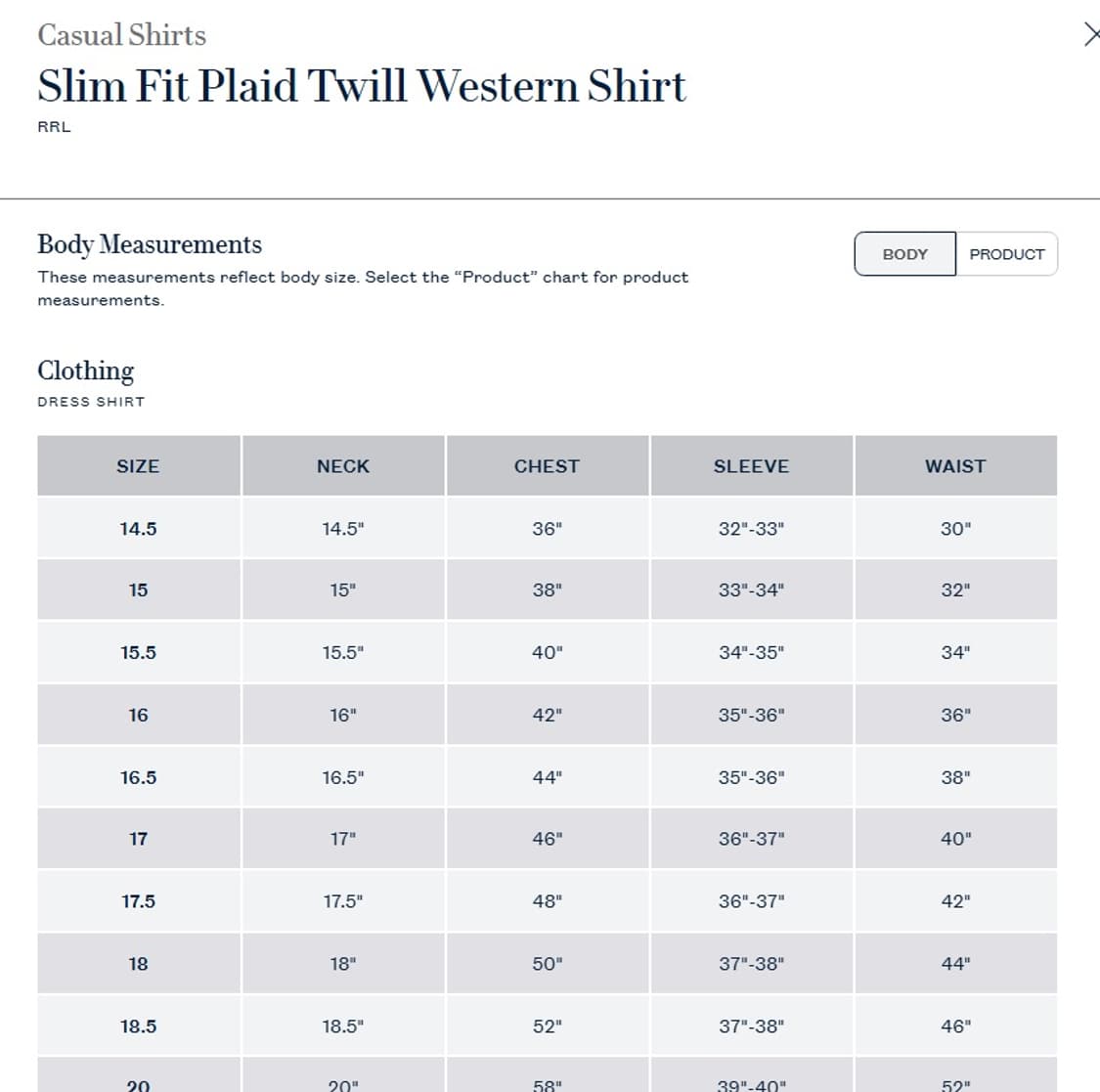The width and height of the screenshot is (1100, 1092).
Task: Click the 42" chest measurement cell
Action: pyautogui.click(x=547, y=716)
